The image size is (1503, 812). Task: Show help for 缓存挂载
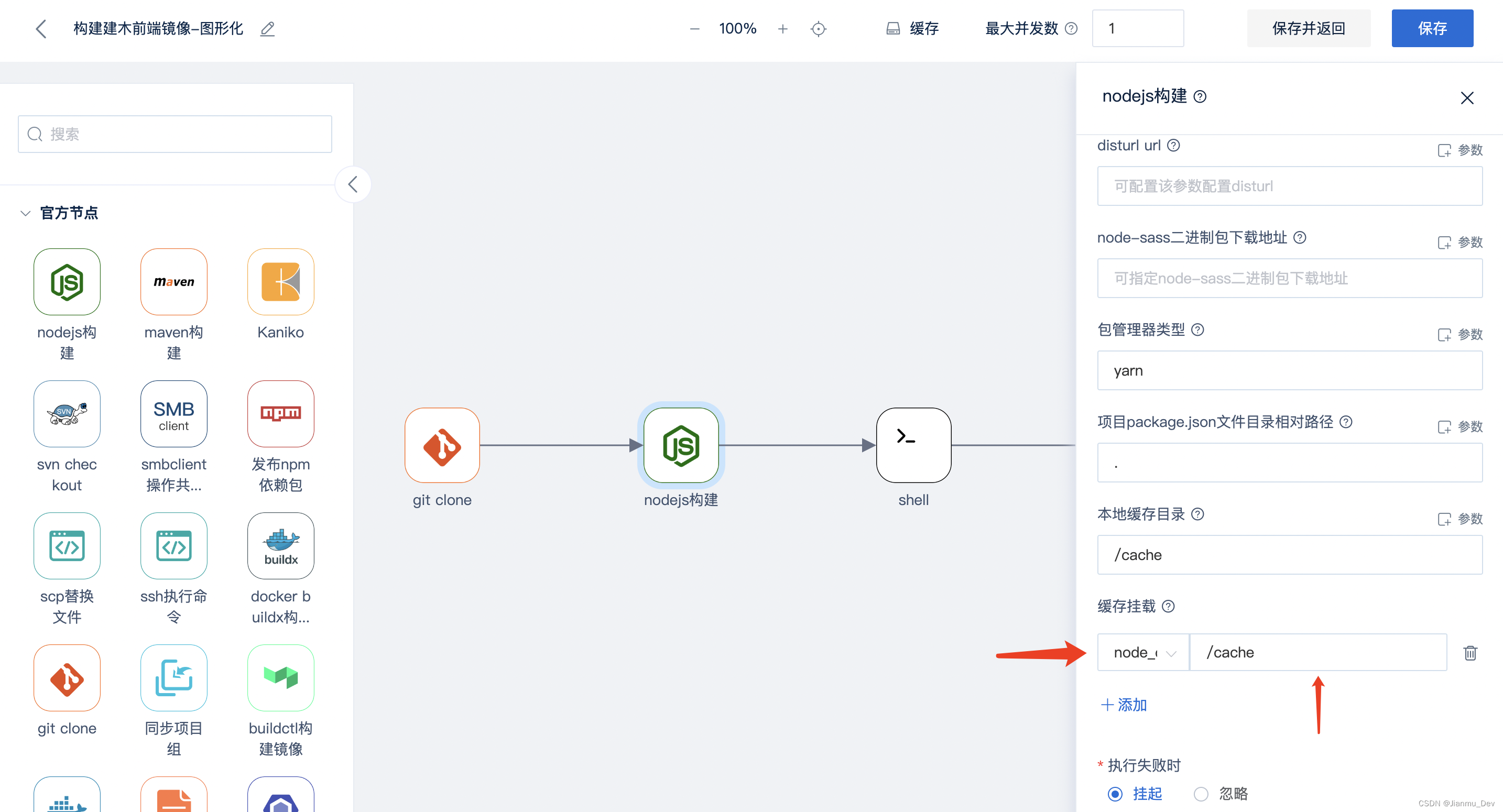[1168, 606]
